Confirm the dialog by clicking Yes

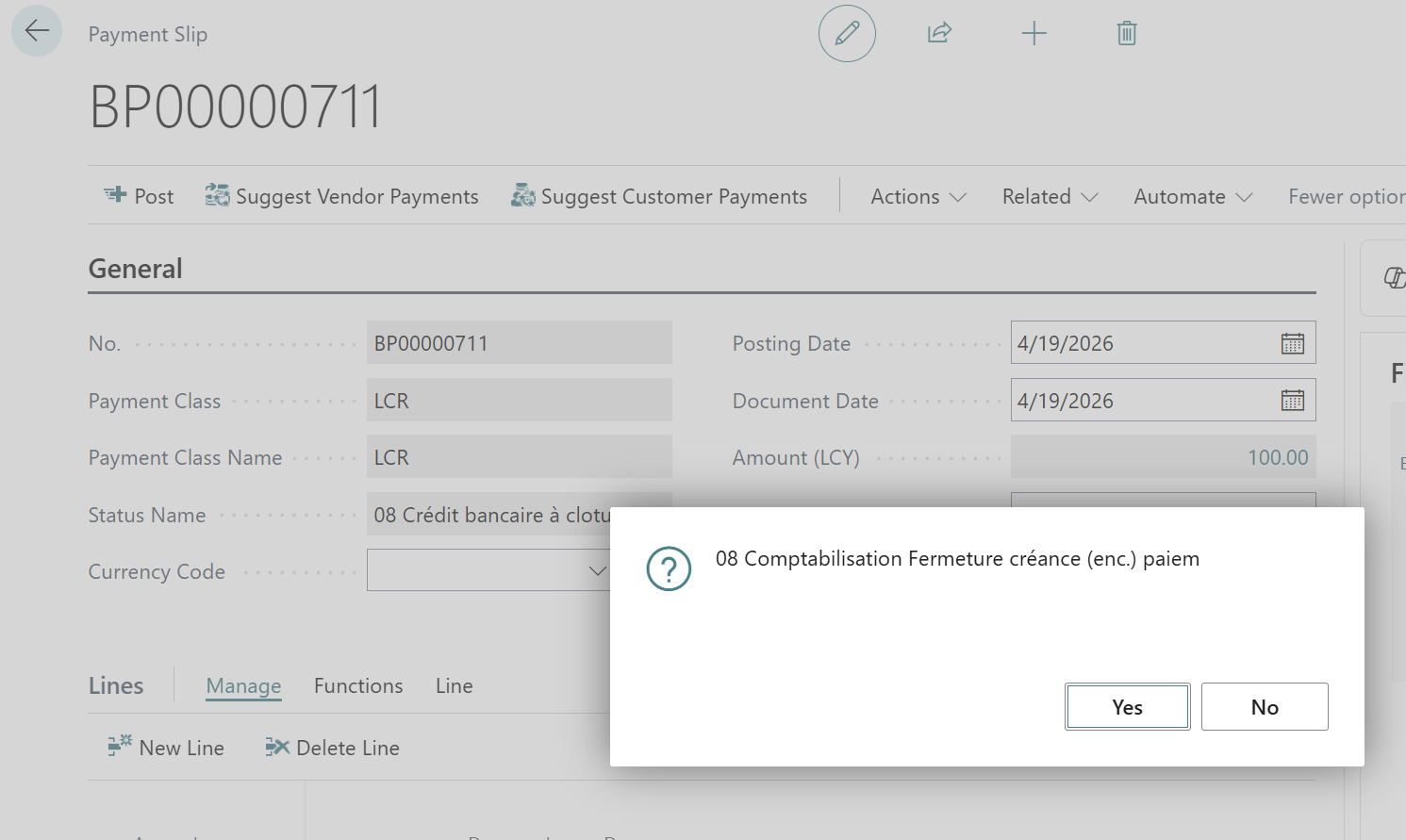tap(1127, 707)
